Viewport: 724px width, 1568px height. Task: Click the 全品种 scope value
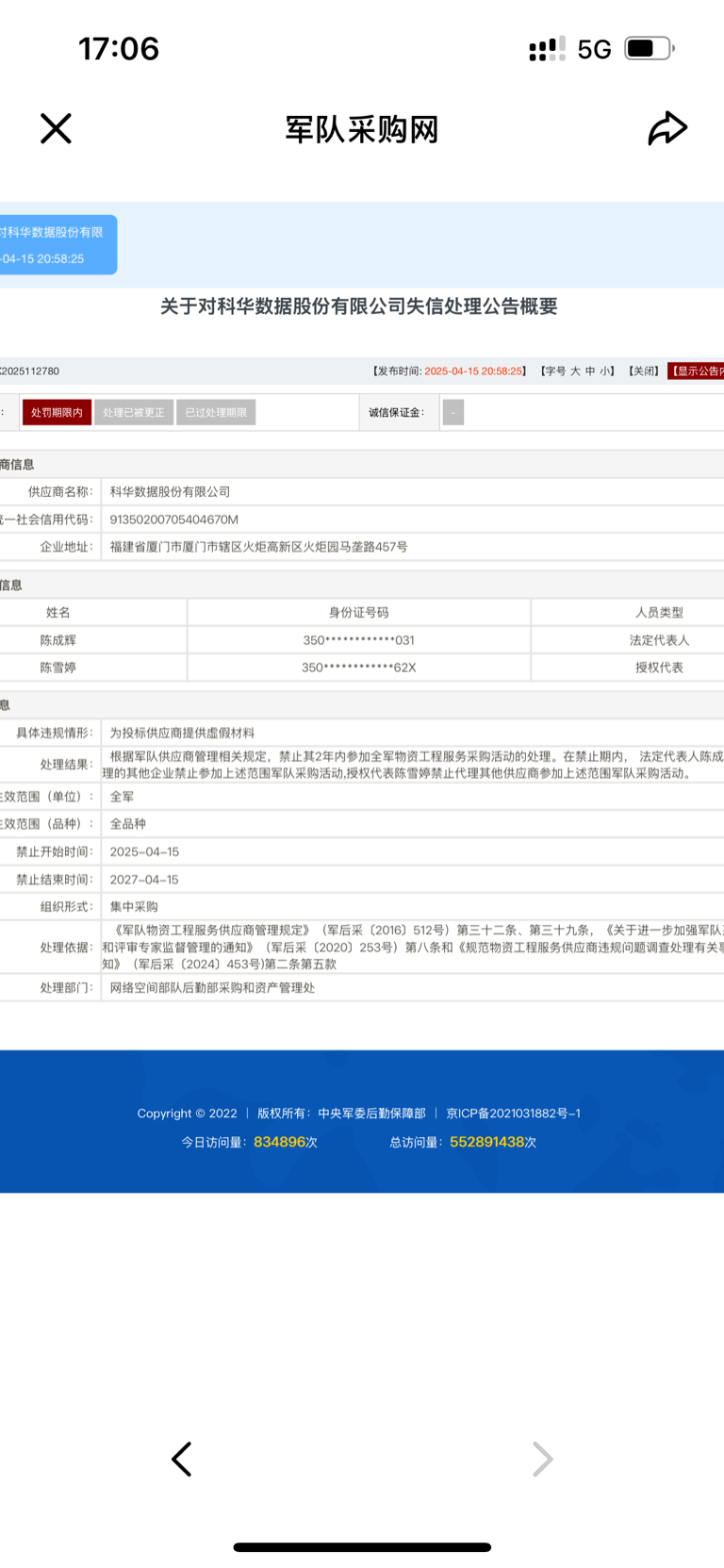point(127,824)
